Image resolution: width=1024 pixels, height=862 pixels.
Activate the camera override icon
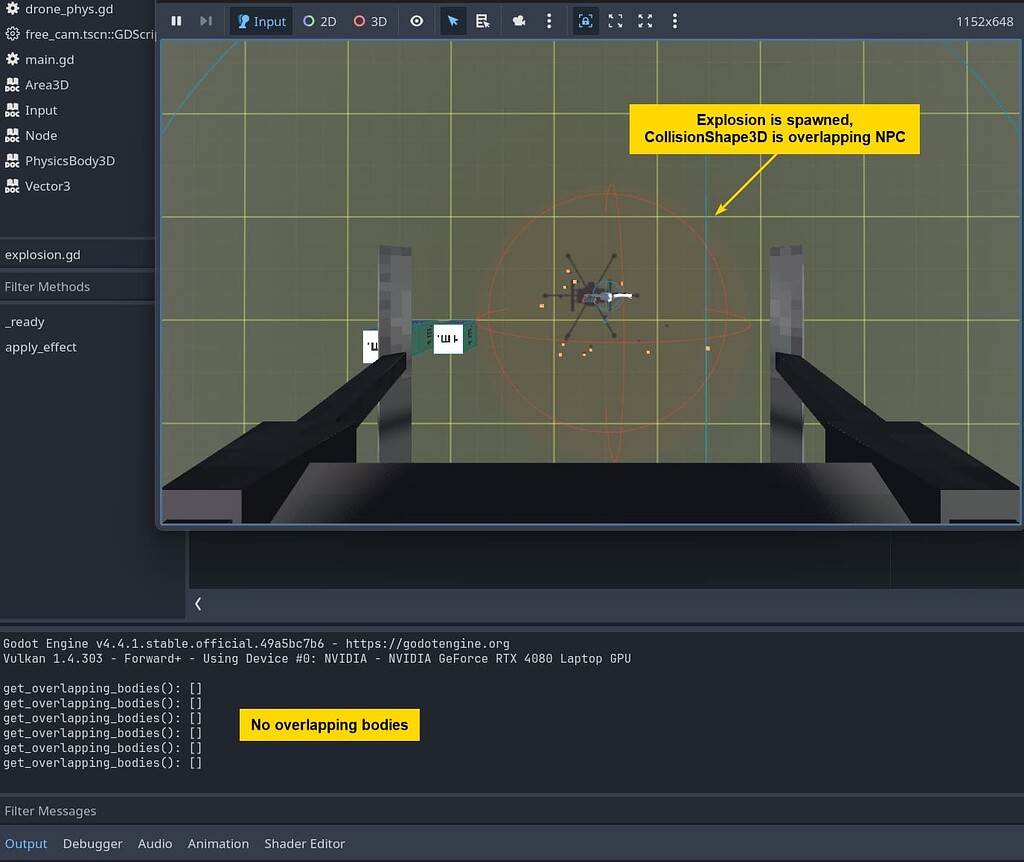point(519,21)
